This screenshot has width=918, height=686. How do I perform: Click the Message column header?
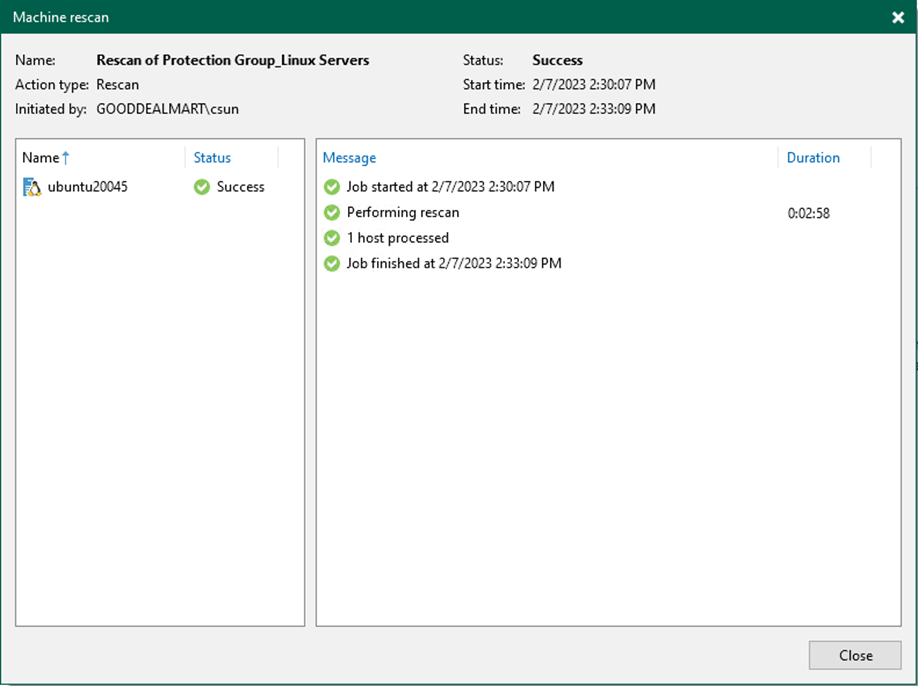(349, 158)
